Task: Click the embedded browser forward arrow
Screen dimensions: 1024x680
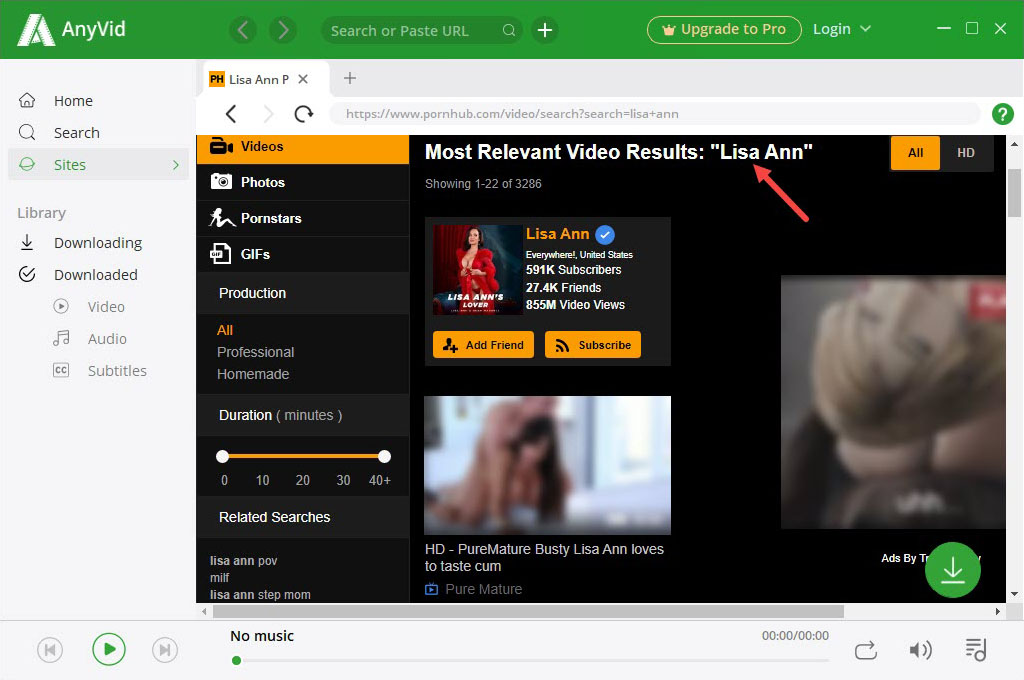Action: pyautogui.click(x=268, y=114)
